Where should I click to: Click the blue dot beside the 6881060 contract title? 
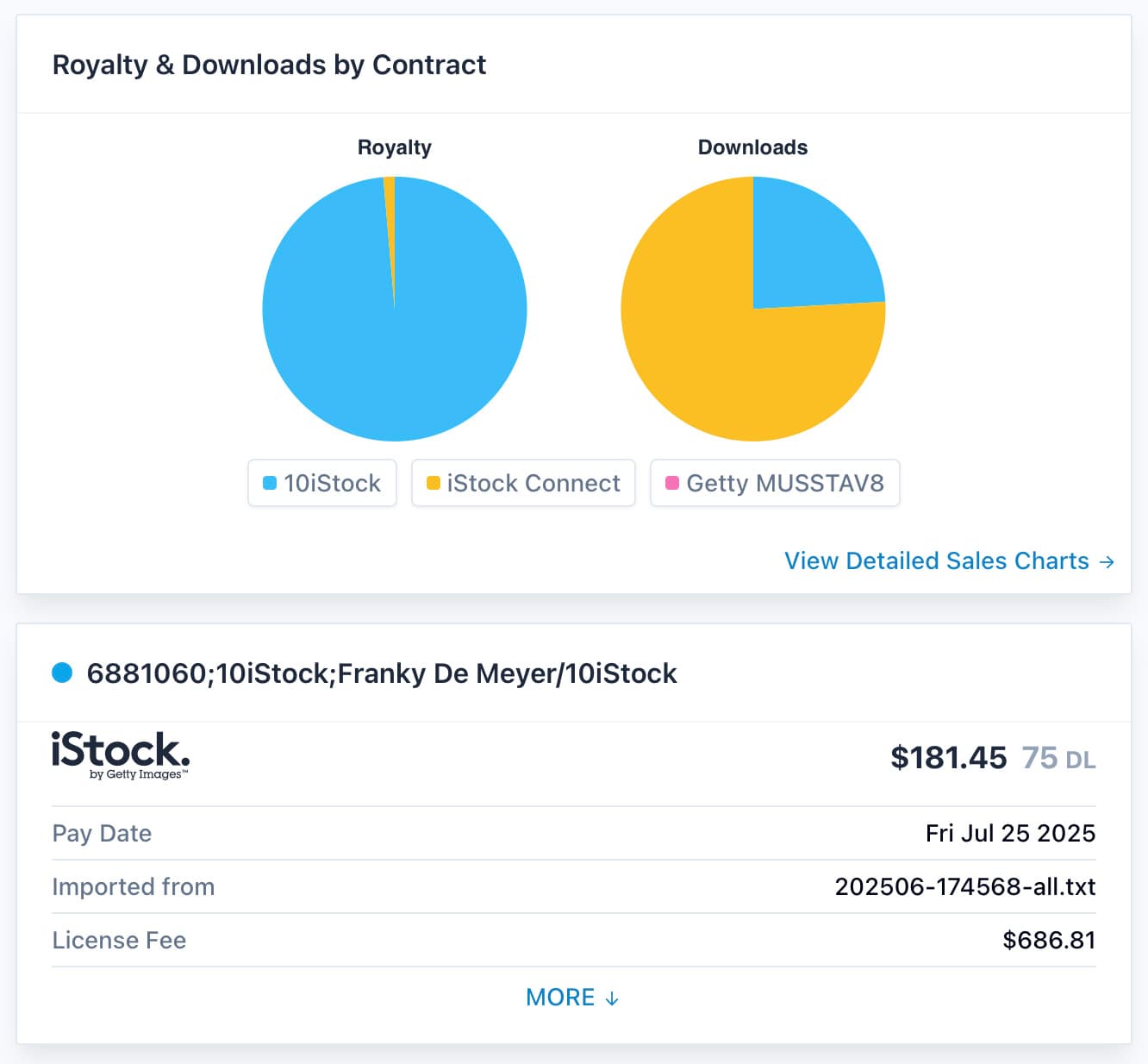62,673
